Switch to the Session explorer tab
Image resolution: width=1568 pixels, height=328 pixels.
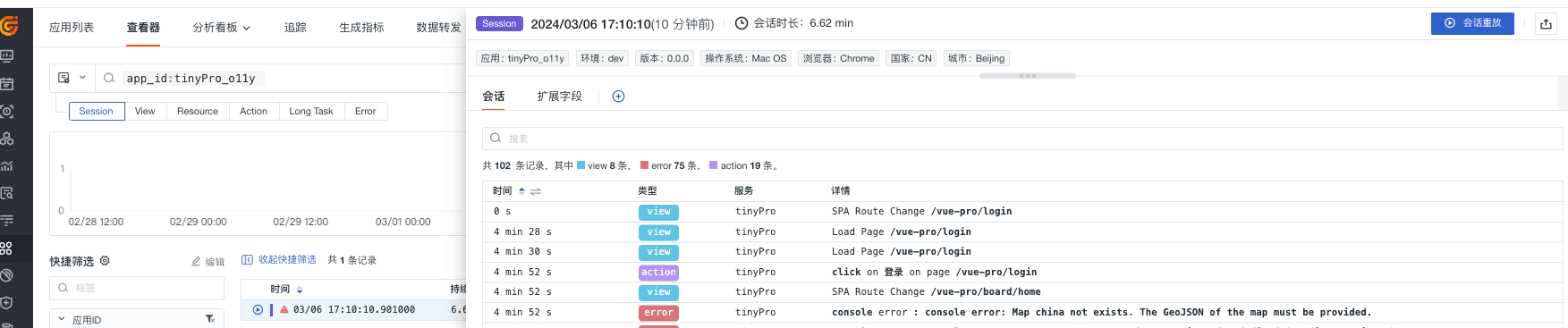[97, 112]
